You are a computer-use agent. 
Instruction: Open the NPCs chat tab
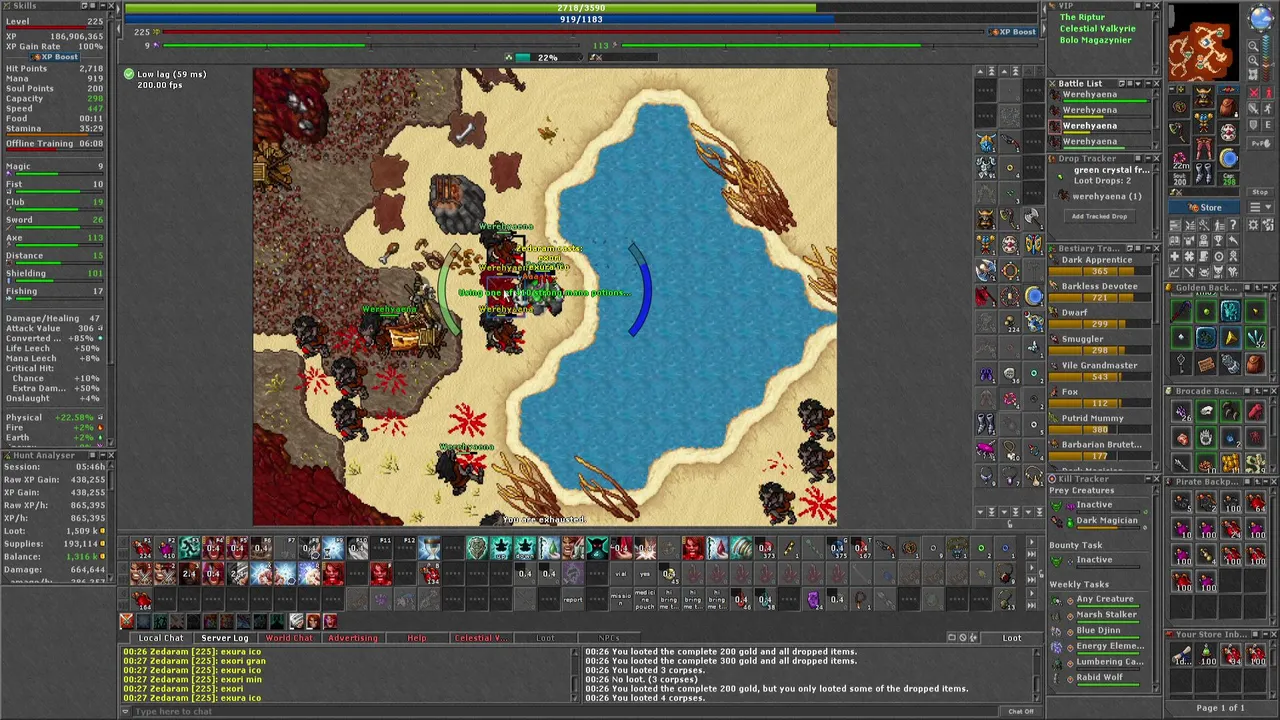click(x=608, y=638)
